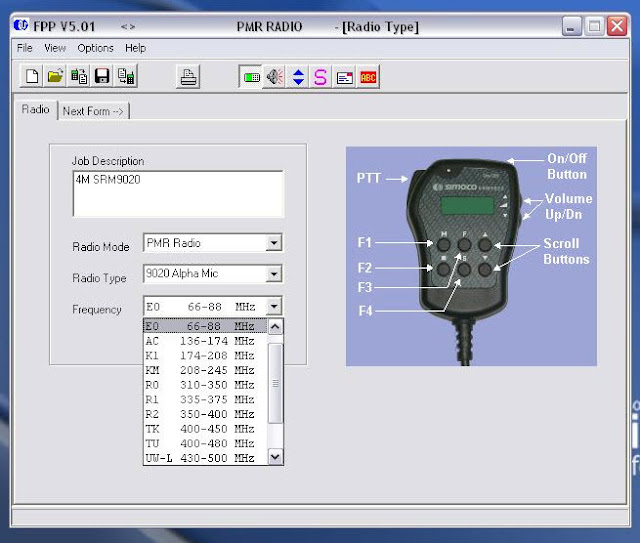The height and width of the screenshot is (543, 640).
Task: Select K1 174-208 MHz frequency band
Action: [x=205, y=356]
